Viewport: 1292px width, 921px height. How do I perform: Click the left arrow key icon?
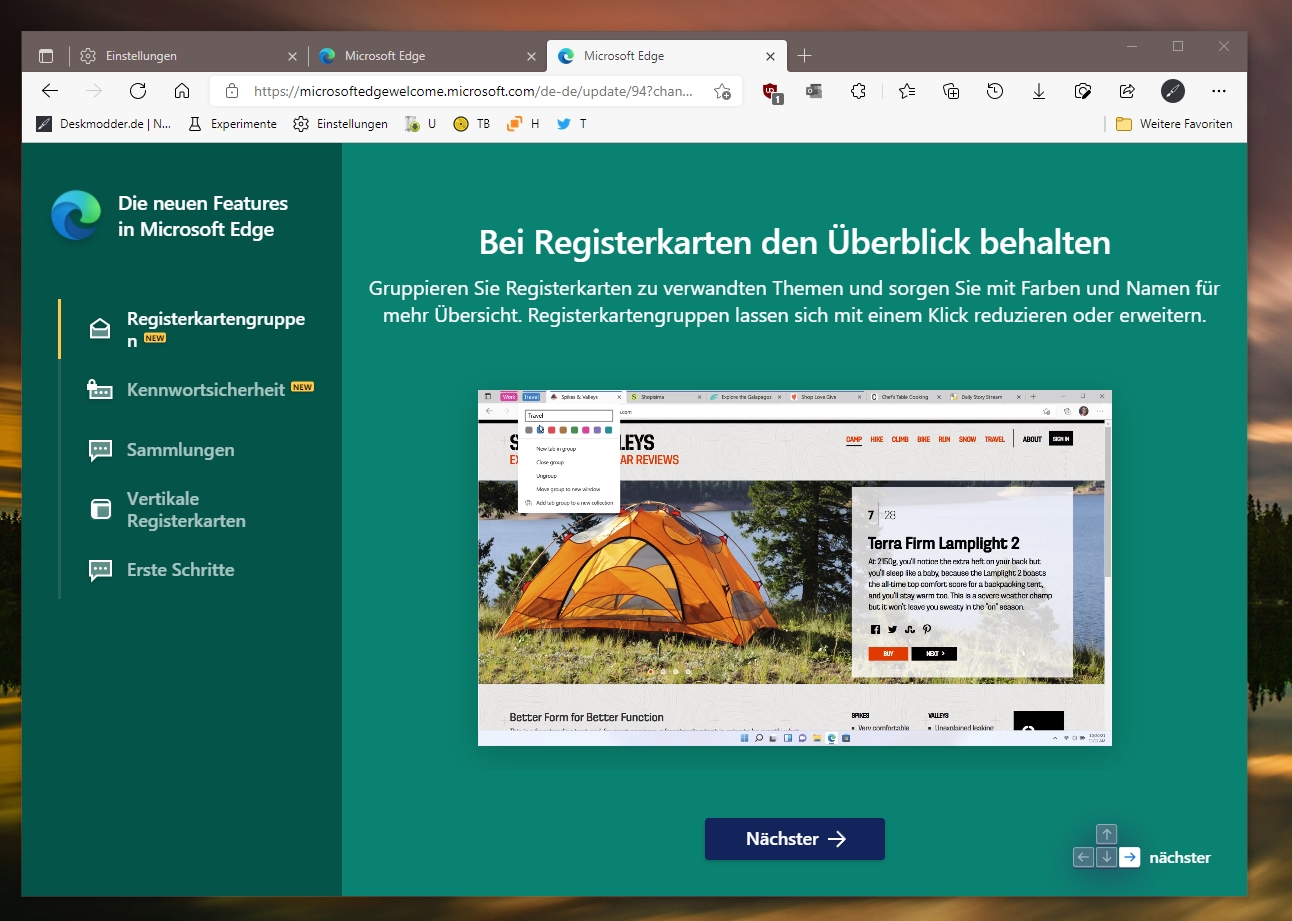coord(1082,857)
